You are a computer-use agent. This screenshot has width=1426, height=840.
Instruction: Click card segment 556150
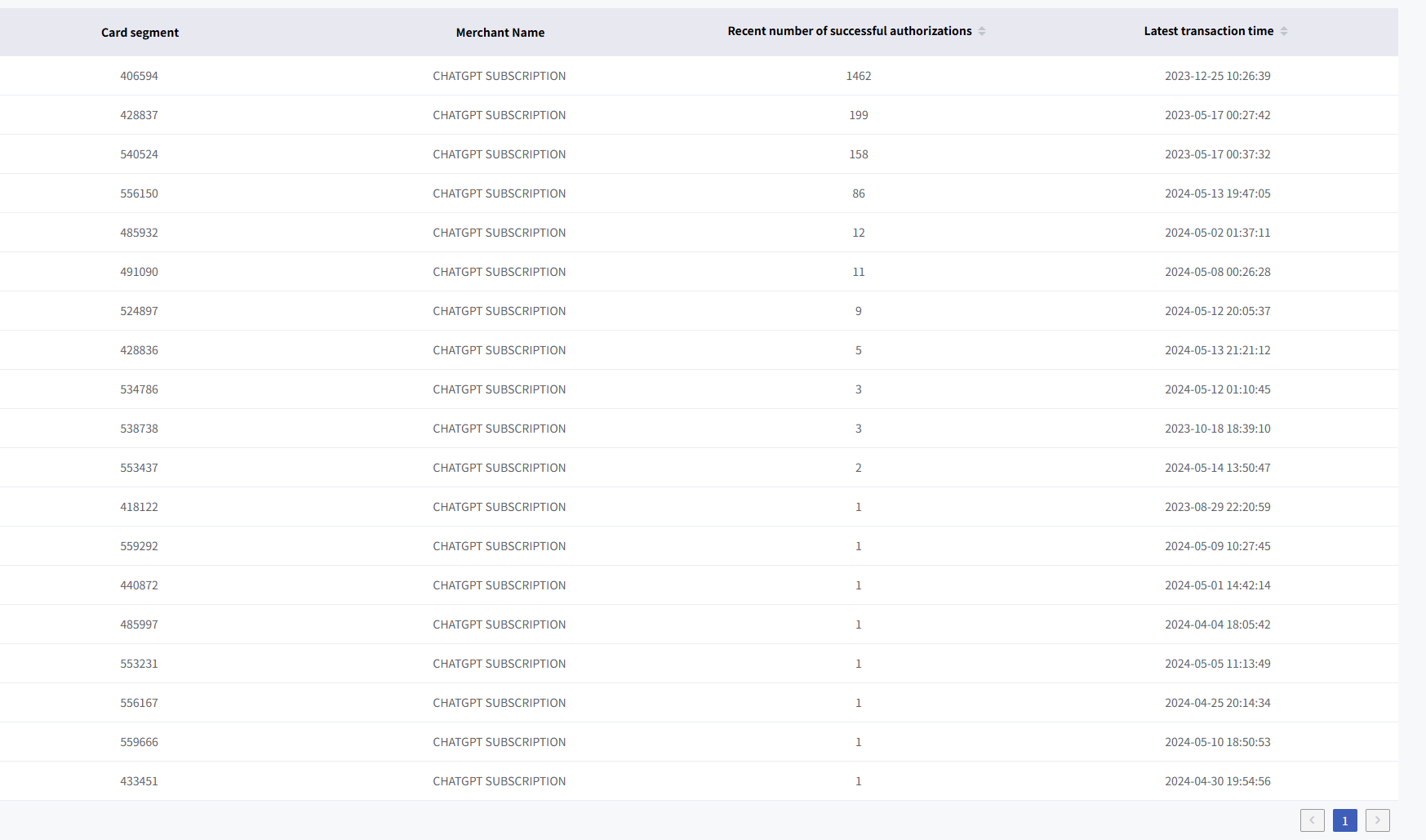[x=139, y=193]
